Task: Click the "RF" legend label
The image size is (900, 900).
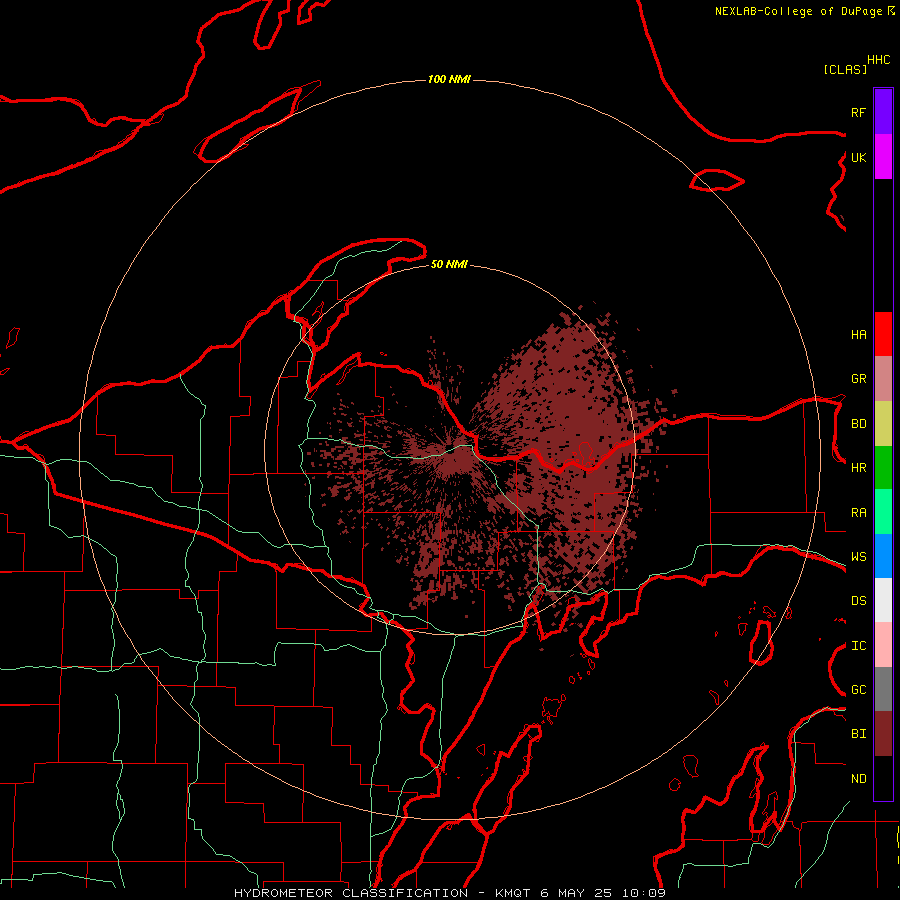Action: [x=858, y=112]
